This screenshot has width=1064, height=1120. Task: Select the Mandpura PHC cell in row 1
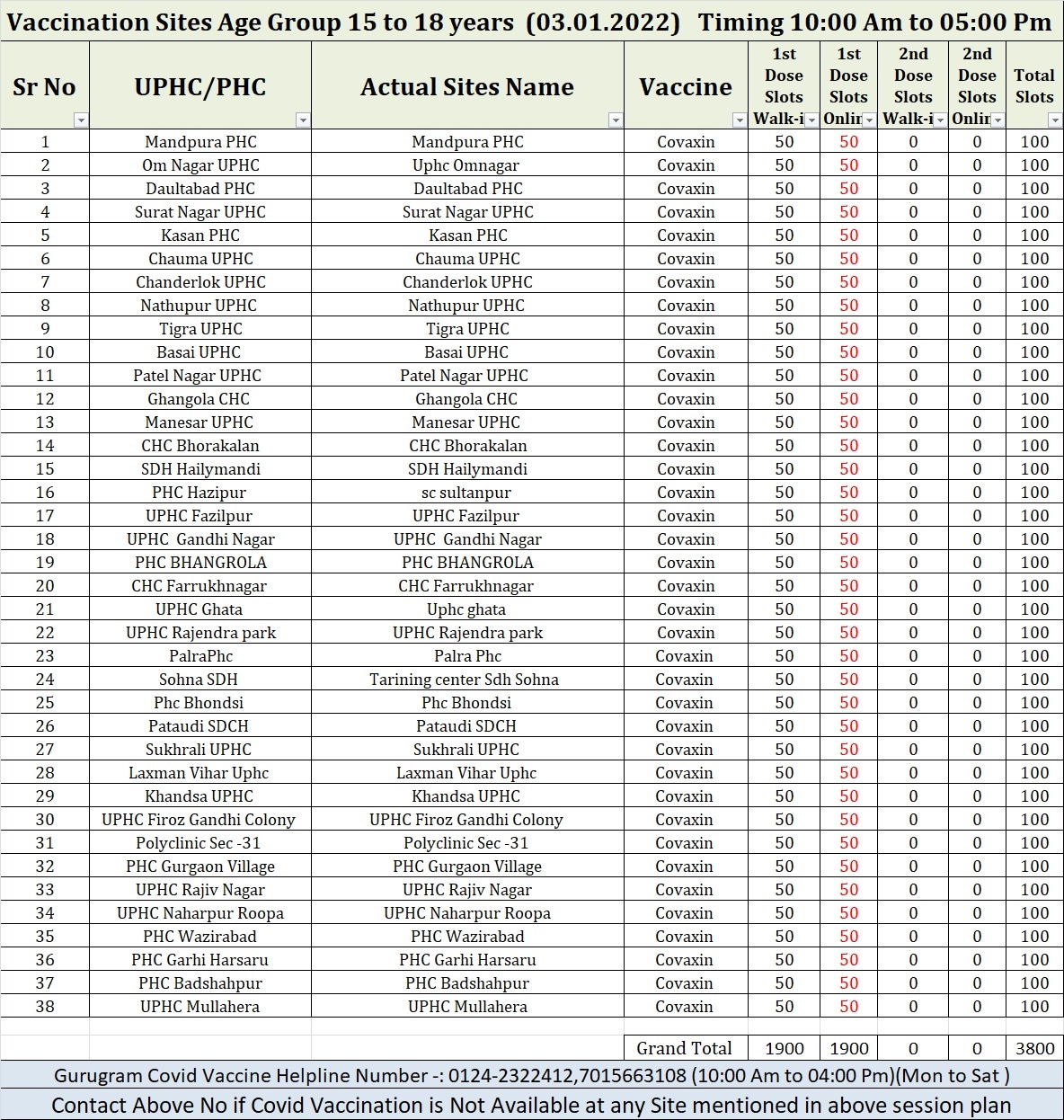coord(200,141)
